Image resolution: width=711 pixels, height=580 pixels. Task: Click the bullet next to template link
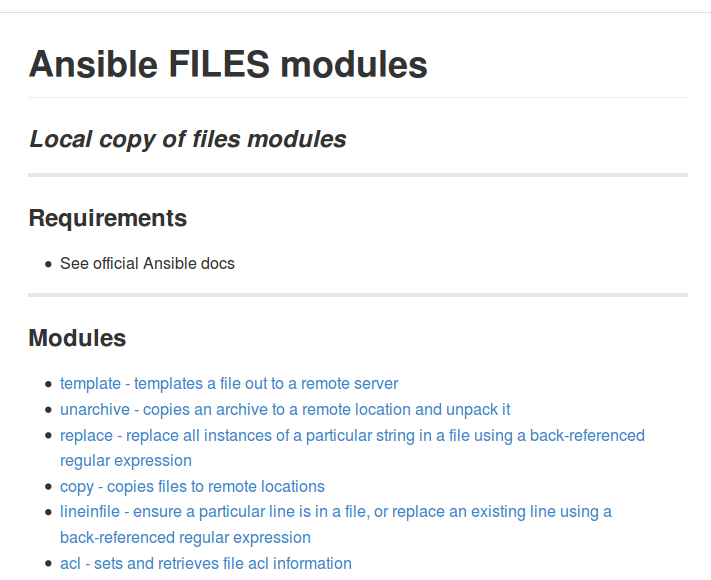click(48, 384)
